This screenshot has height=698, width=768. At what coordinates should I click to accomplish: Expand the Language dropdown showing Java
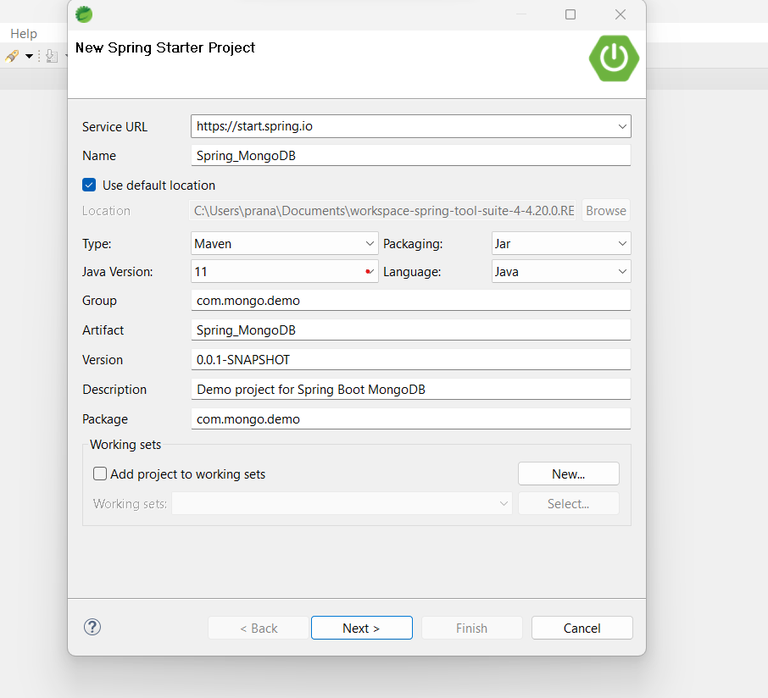tap(622, 271)
